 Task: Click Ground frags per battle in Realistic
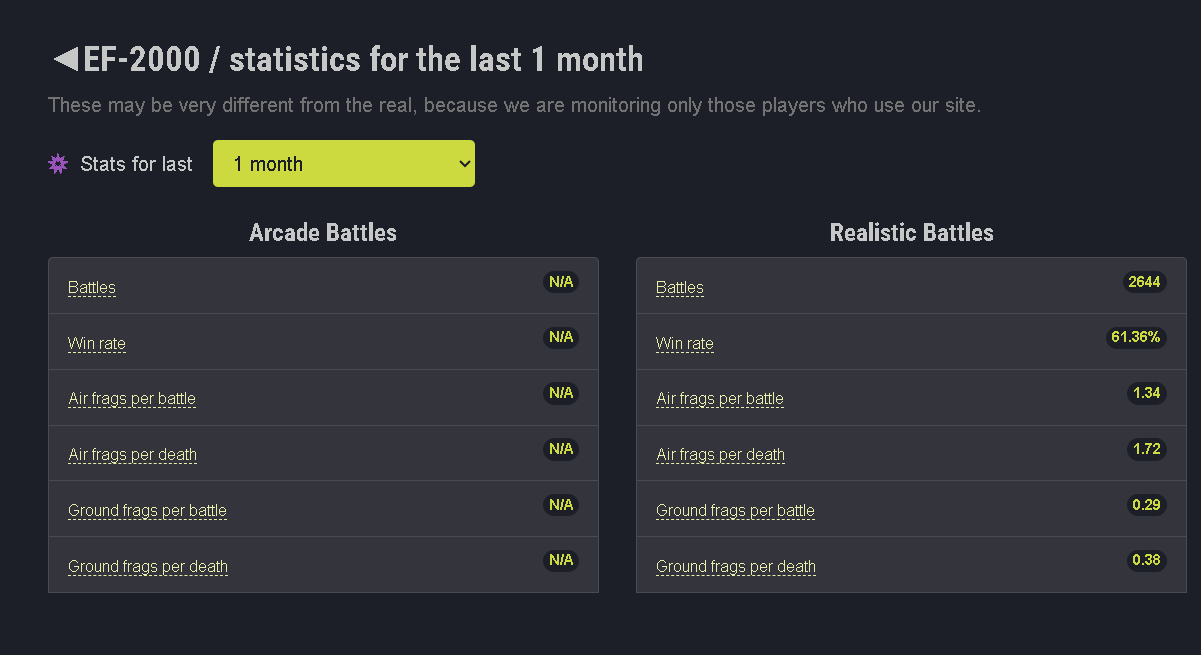(735, 511)
